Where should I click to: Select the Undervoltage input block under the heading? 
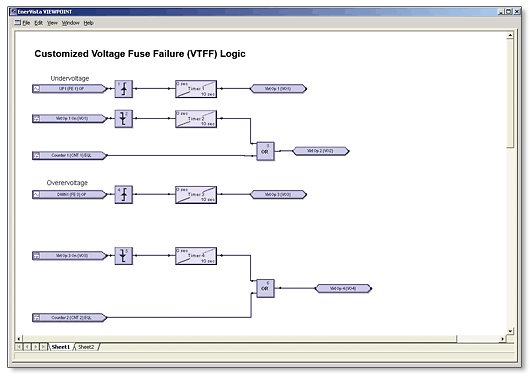click(70, 89)
